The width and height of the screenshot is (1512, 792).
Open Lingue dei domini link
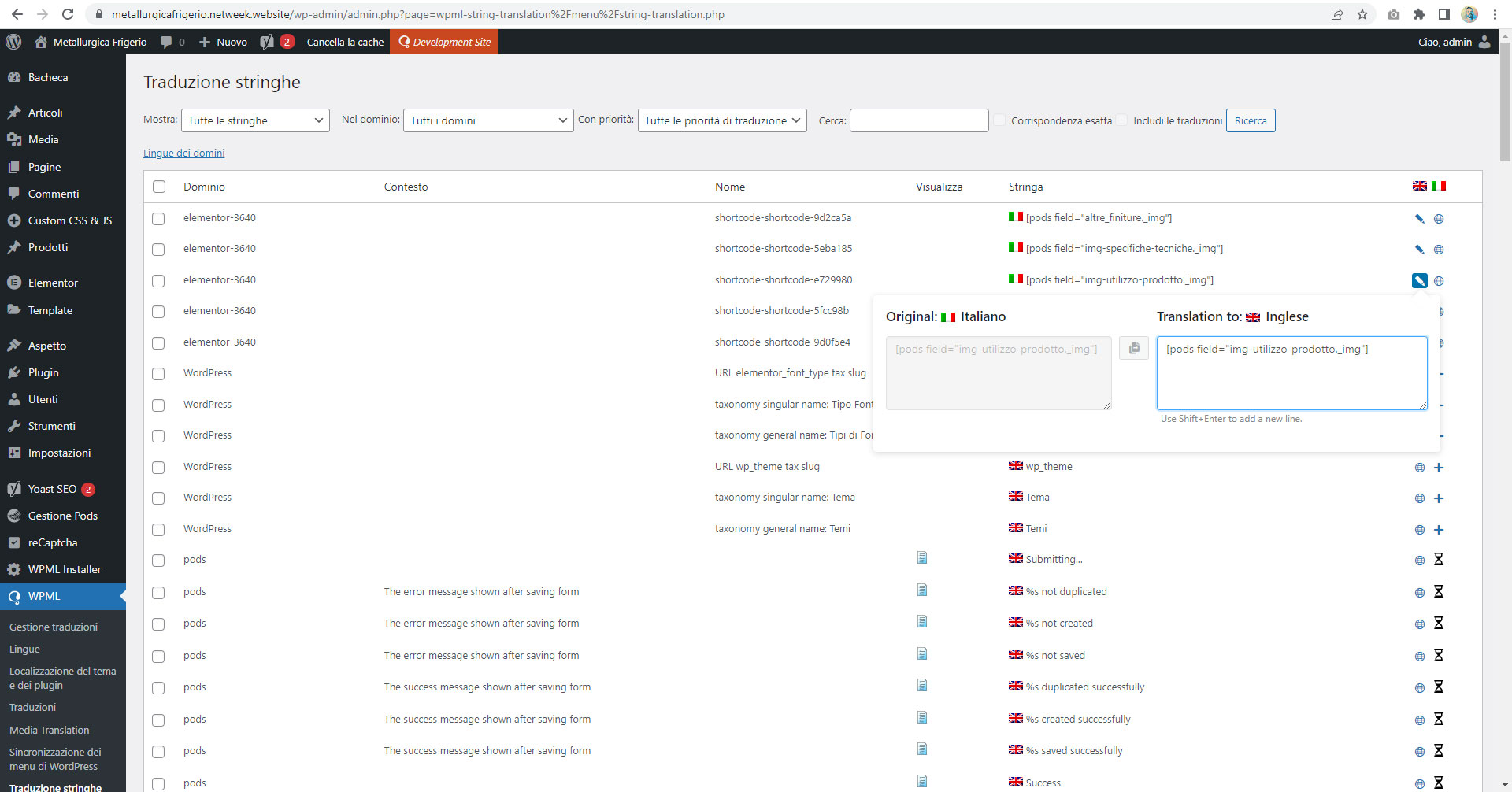(184, 153)
